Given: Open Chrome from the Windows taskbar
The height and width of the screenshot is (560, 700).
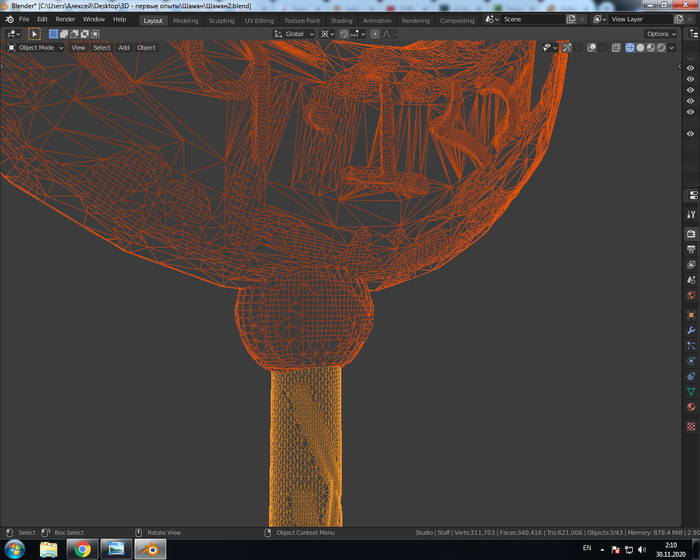Looking at the screenshot, I should pyautogui.click(x=82, y=549).
